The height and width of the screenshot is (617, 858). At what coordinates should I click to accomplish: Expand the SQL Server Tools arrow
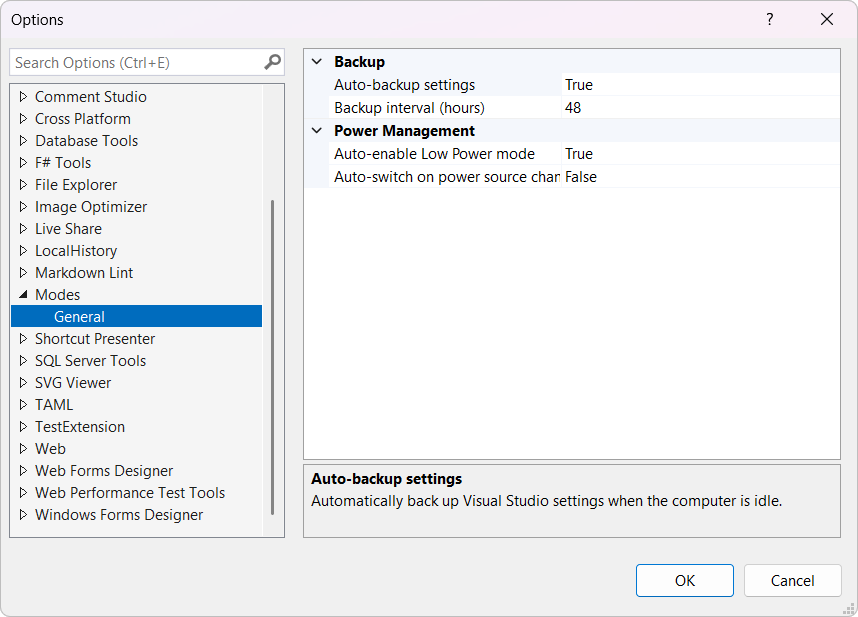click(23, 361)
